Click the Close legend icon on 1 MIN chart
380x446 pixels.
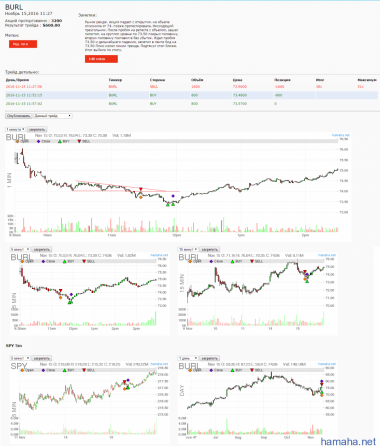(x=38, y=141)
